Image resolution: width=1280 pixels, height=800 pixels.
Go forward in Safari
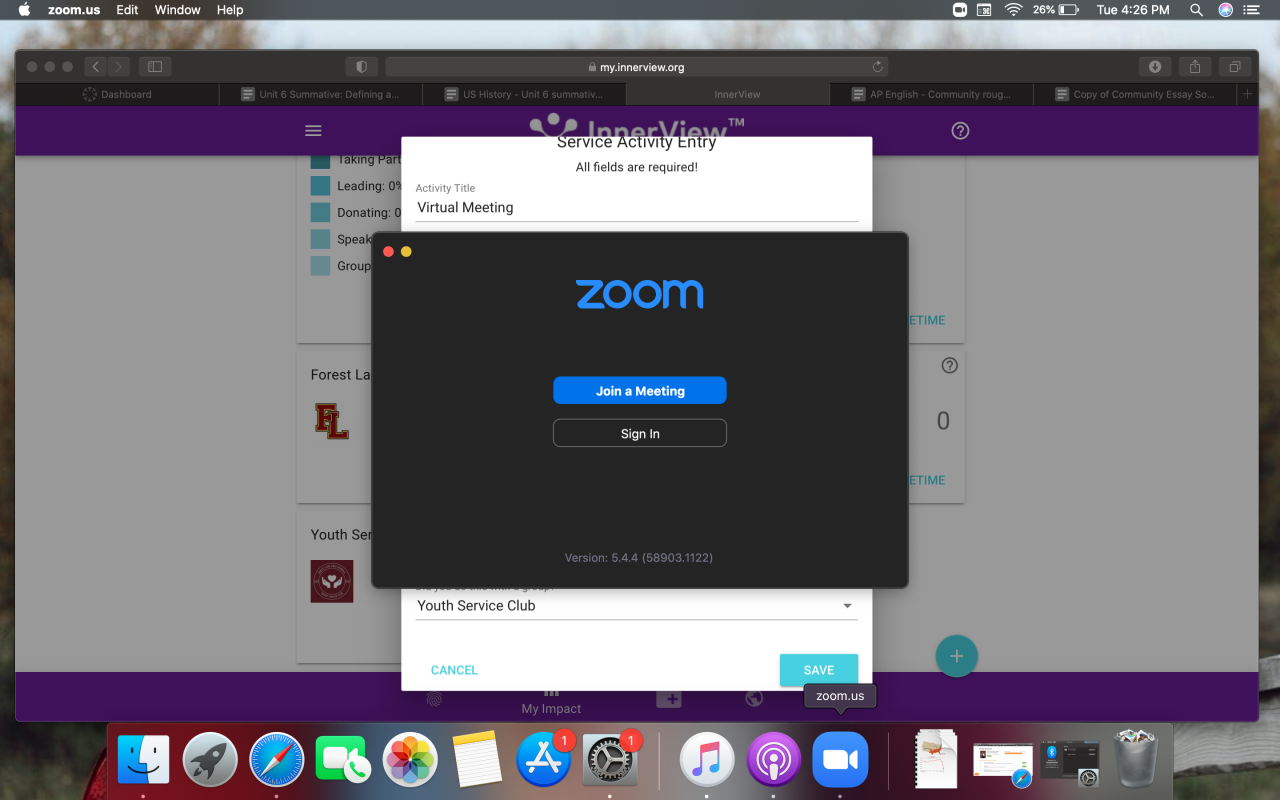[x=119, y=67]
